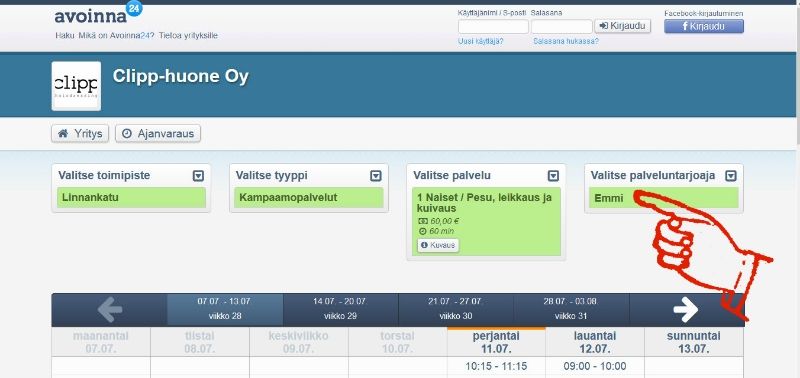
Task: Go to next weeks with right arrow
Action: pyautogui.click(x=686, y=310)
